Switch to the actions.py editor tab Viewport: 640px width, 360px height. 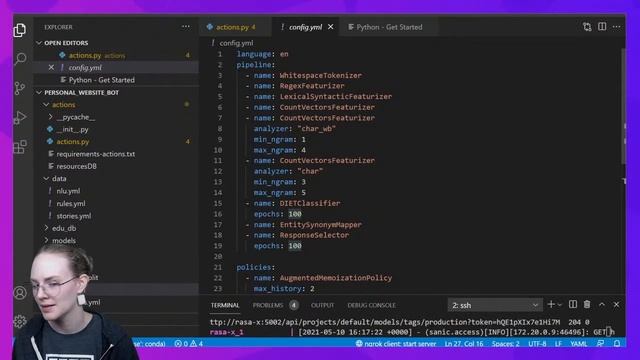coord(235,27)
